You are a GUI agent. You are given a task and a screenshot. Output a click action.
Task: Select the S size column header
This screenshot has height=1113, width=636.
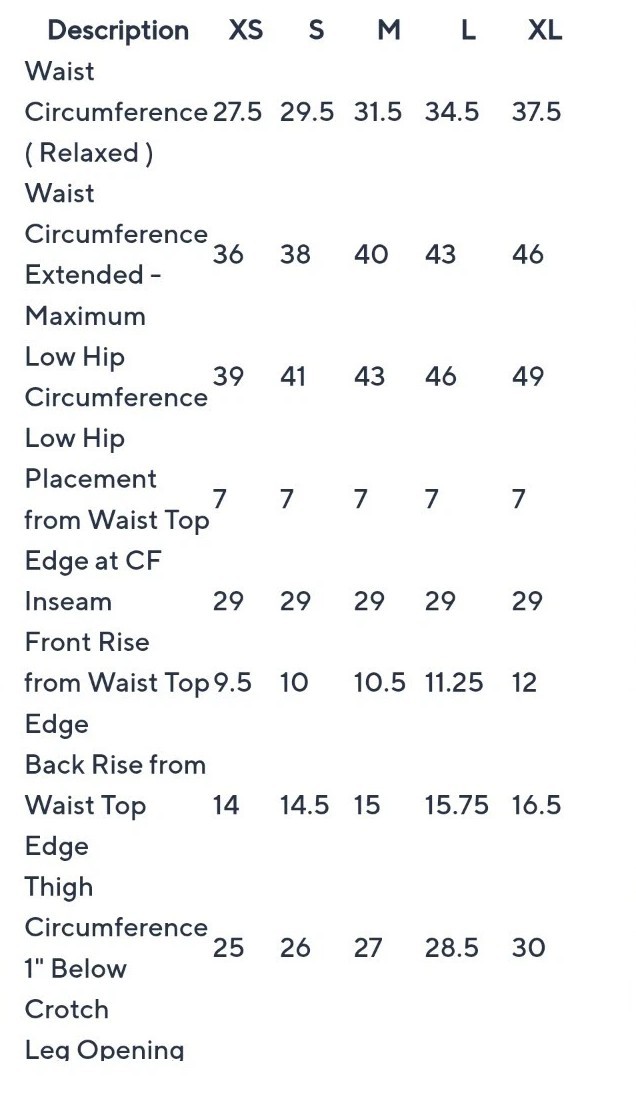point(316,30)
